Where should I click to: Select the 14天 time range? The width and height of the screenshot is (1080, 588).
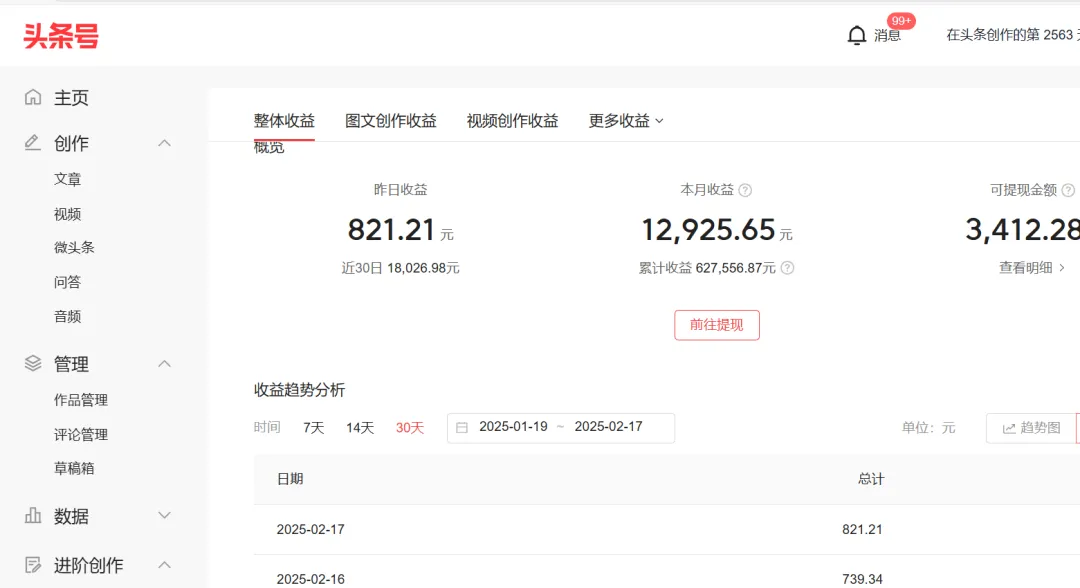tap(359, 427)
